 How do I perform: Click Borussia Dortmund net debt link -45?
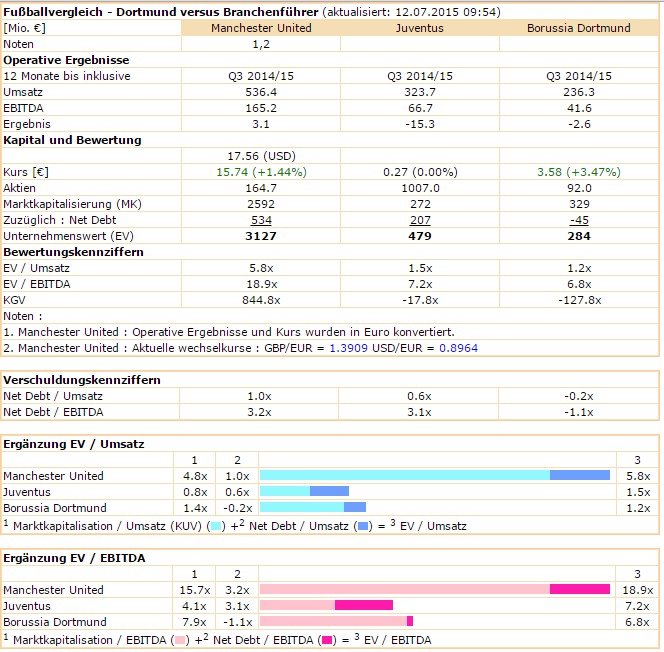[579, 220]
